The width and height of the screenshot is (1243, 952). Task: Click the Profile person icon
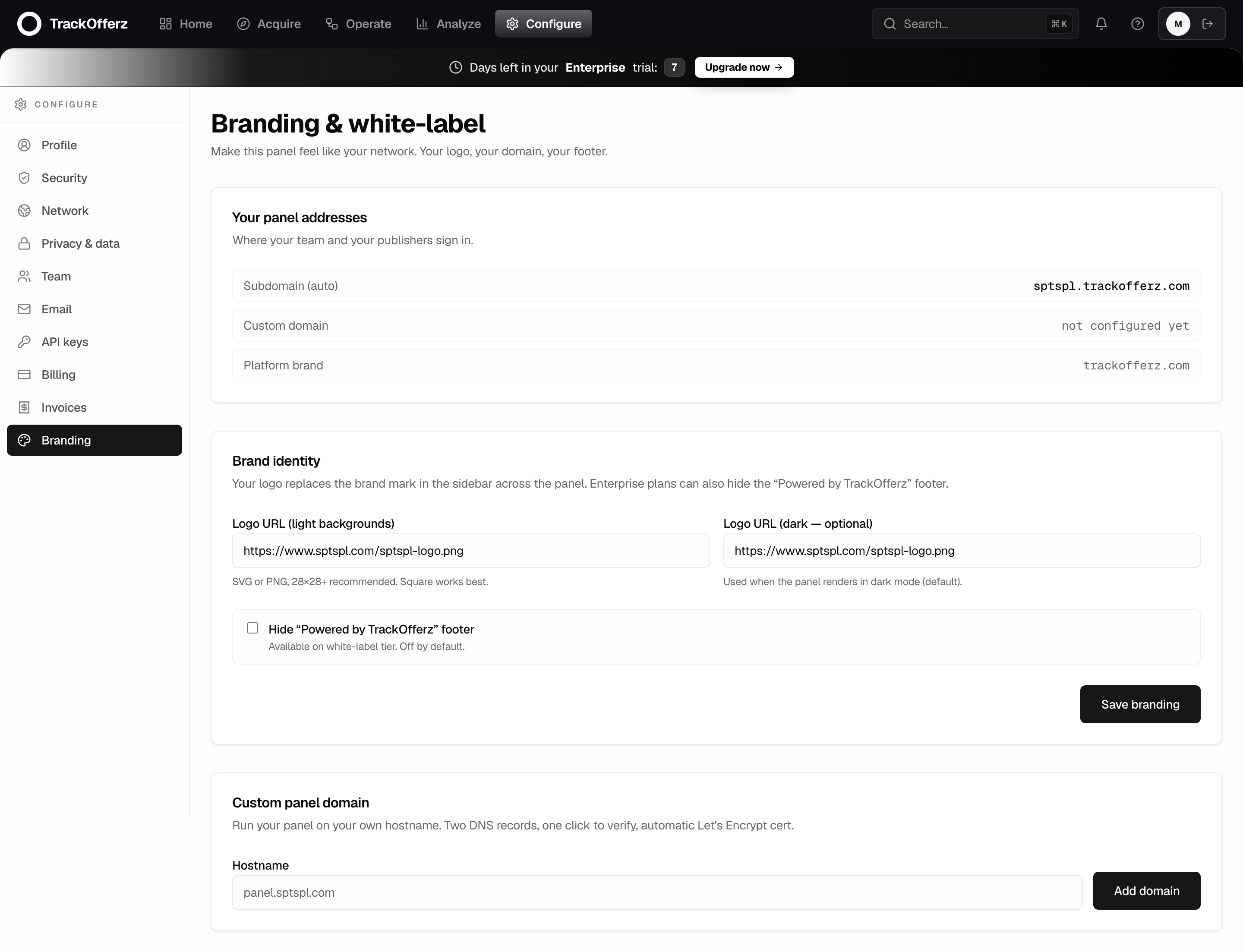click(x=24, y=145)
